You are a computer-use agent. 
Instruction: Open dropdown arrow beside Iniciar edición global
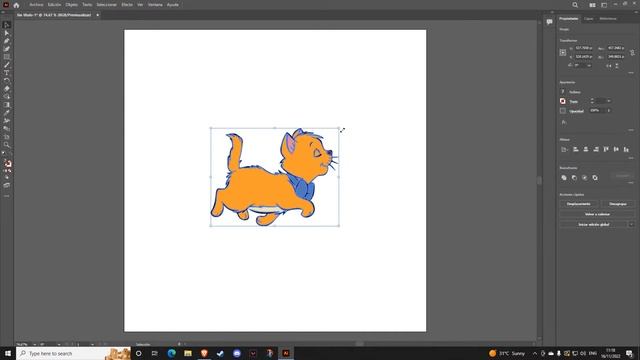click(x=631, y=224)
